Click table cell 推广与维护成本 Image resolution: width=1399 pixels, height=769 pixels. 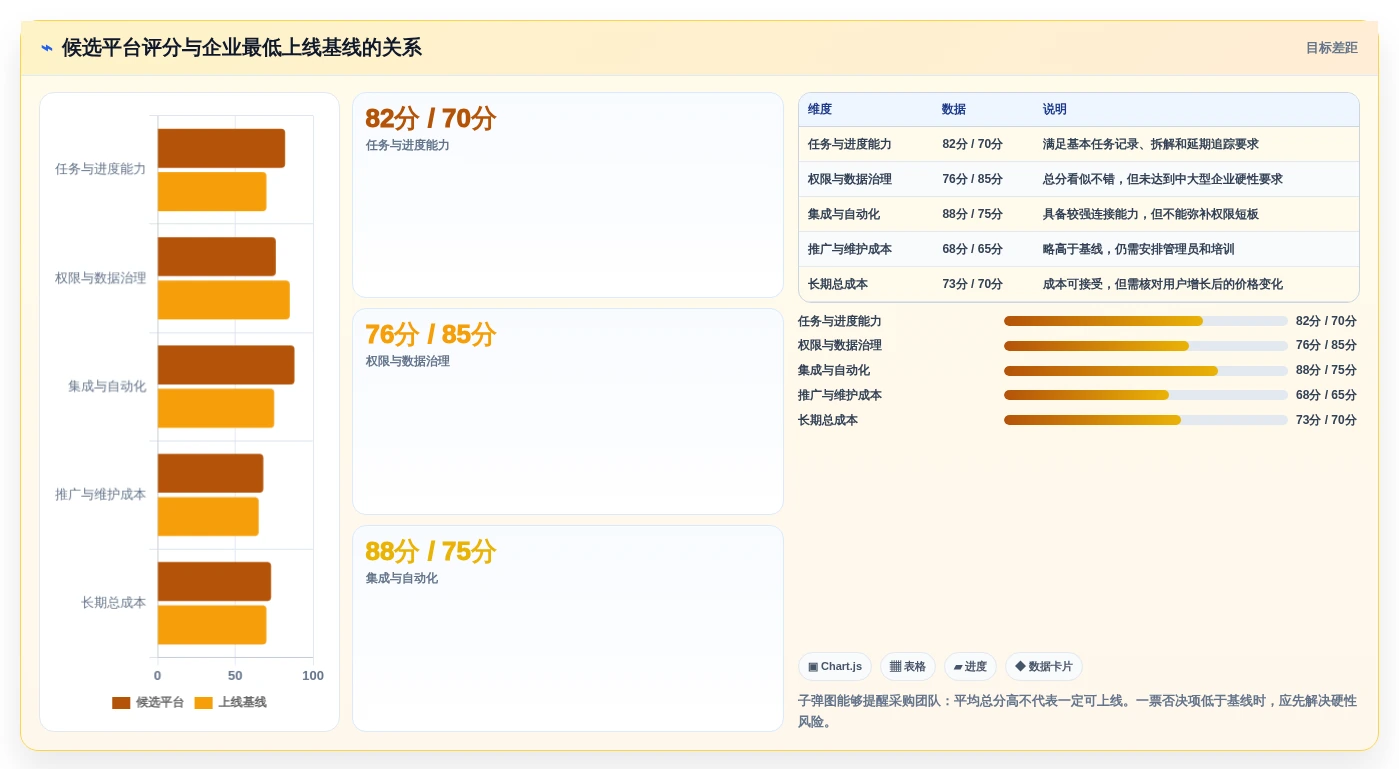pyautogui.click(x=850, y=249)
